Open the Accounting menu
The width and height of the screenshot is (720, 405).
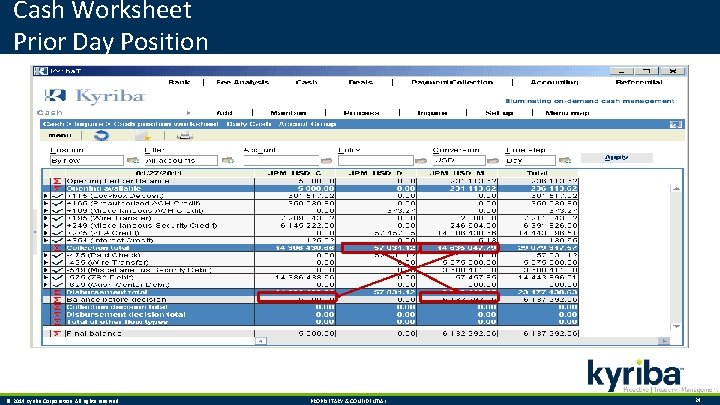(554, 82)
